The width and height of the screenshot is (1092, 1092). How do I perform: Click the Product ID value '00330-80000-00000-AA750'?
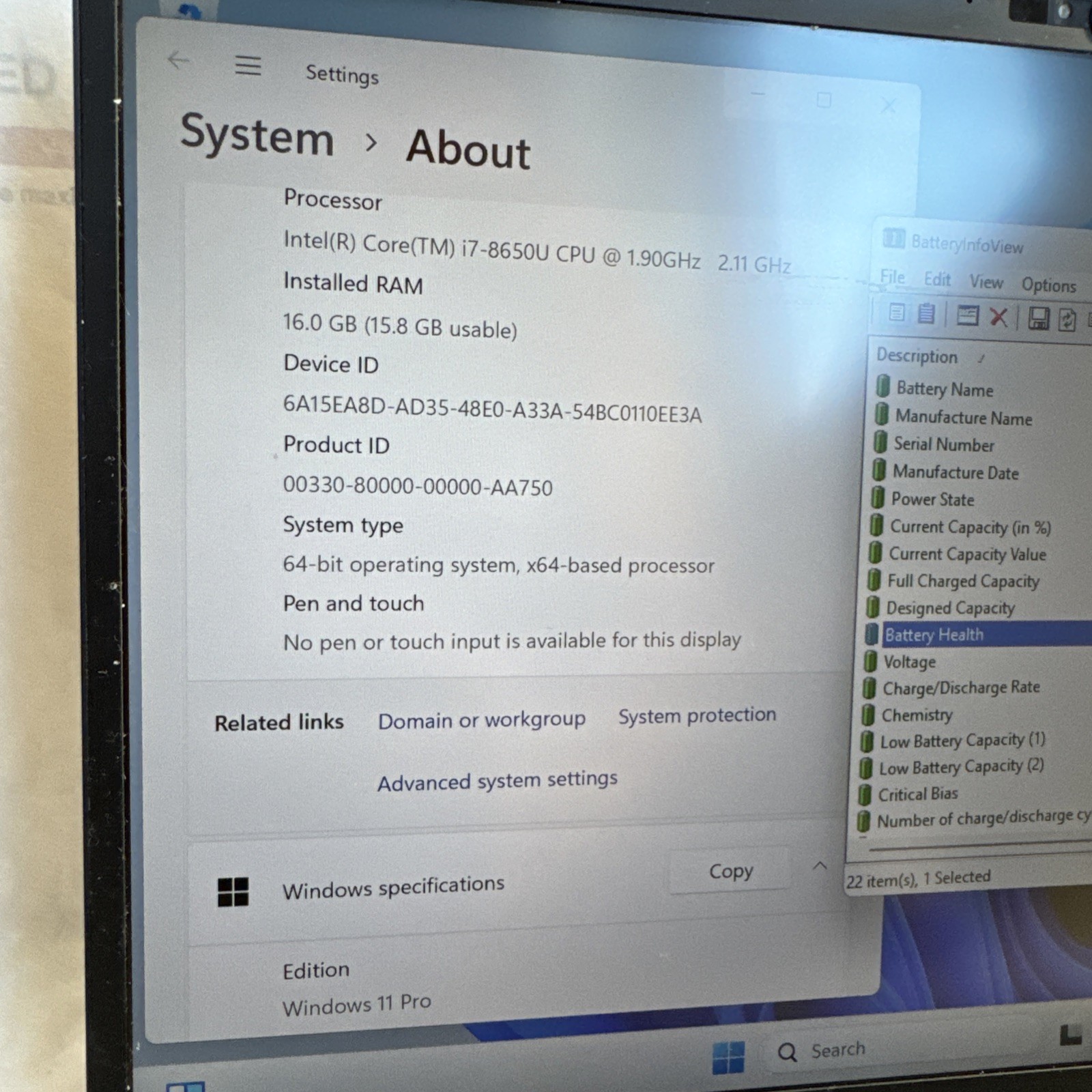coord(418,486)
